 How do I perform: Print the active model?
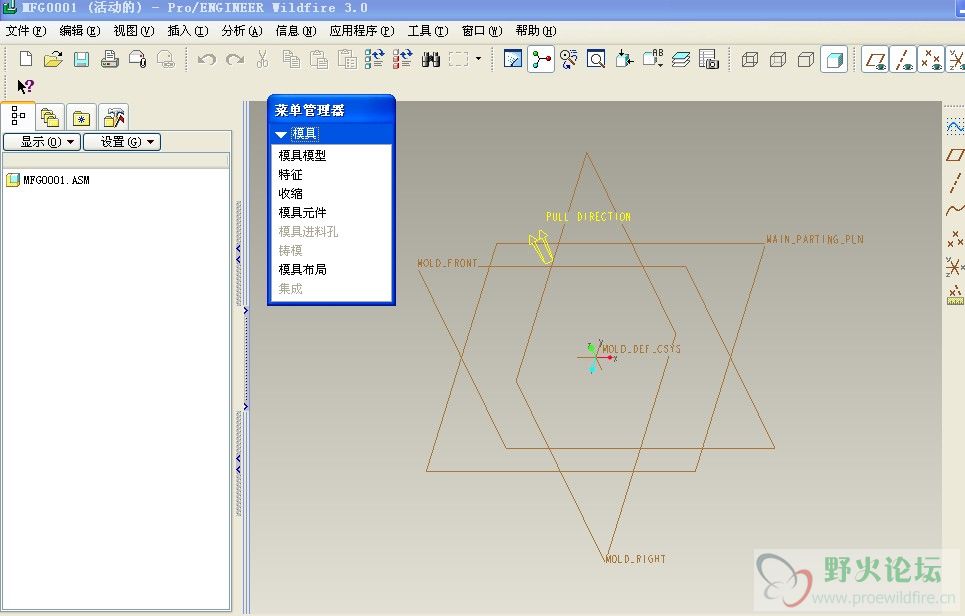[x=110, y=59]
